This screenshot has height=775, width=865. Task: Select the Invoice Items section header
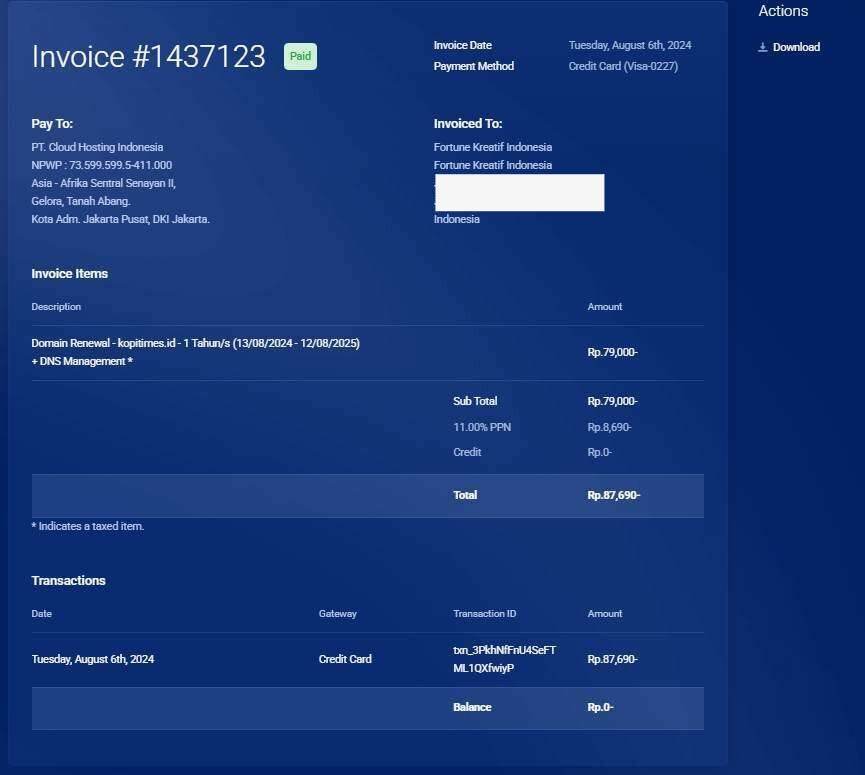69,273
